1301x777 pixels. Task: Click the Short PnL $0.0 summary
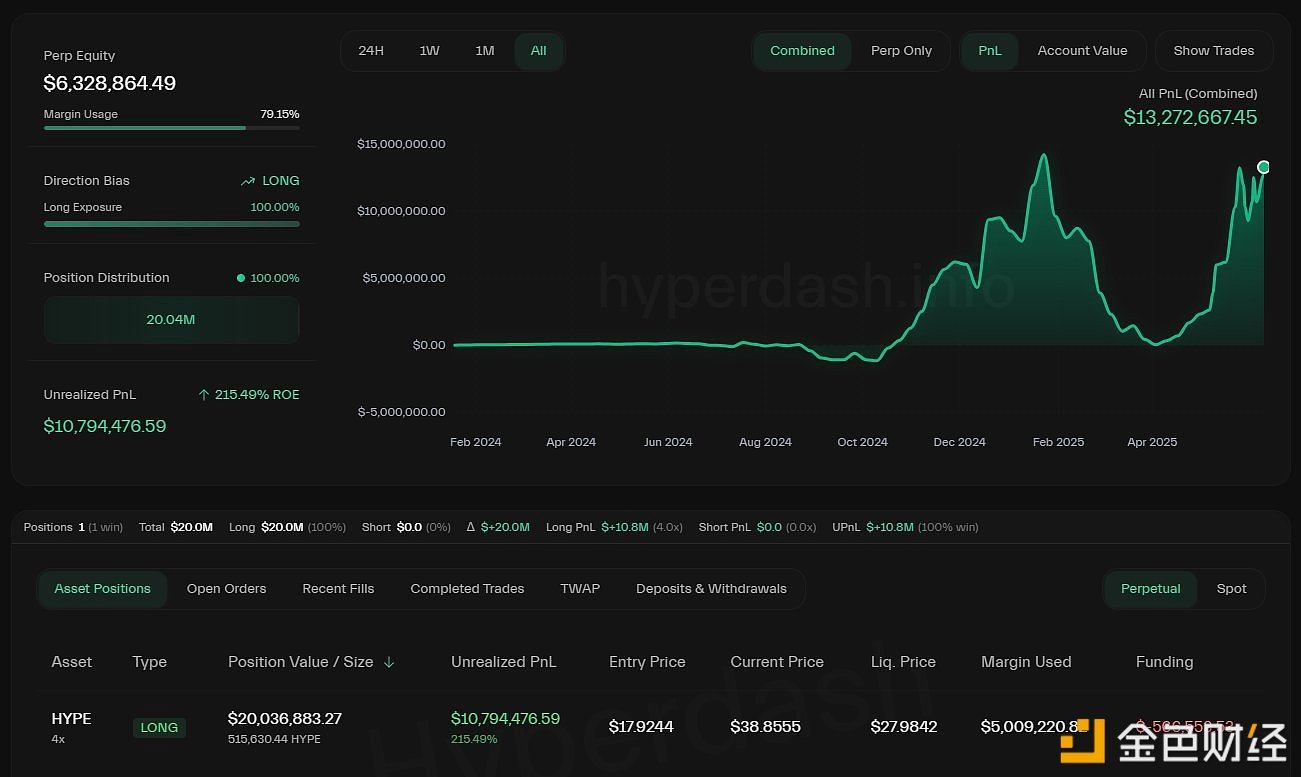click(757, 527)
